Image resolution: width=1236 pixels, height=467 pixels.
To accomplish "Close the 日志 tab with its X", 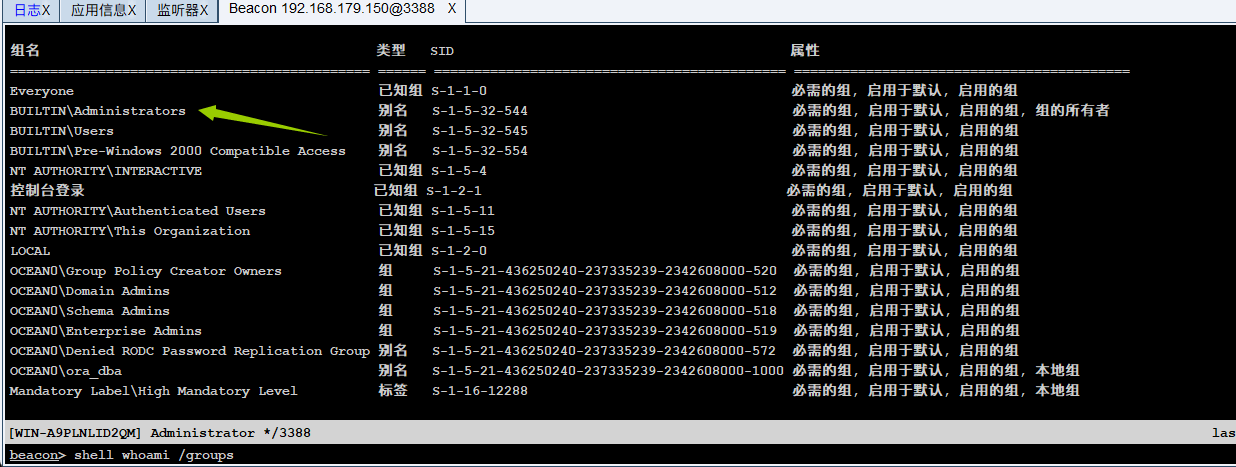I will click(47, 11).
